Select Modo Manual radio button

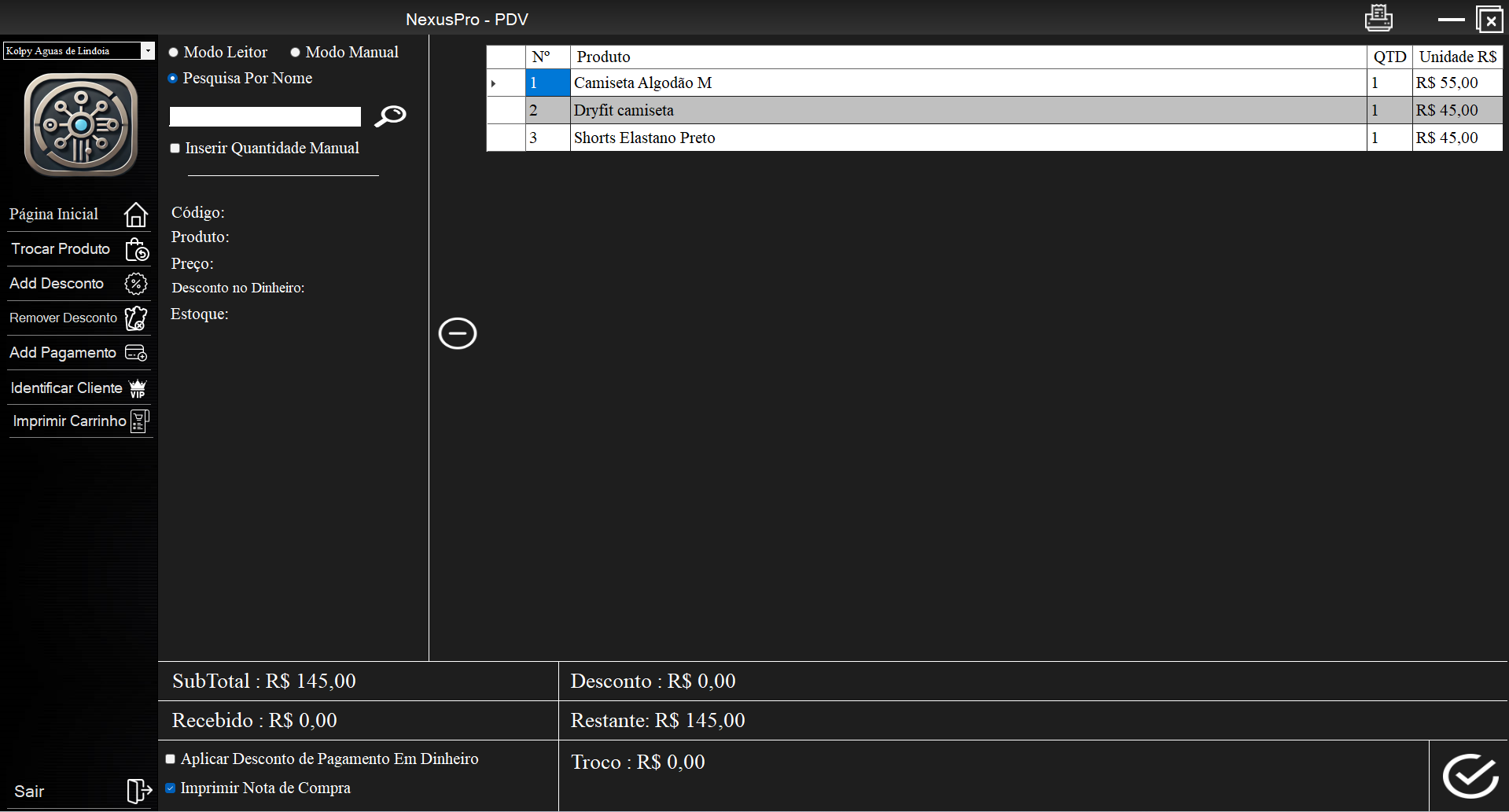click(x=296, y=53)
